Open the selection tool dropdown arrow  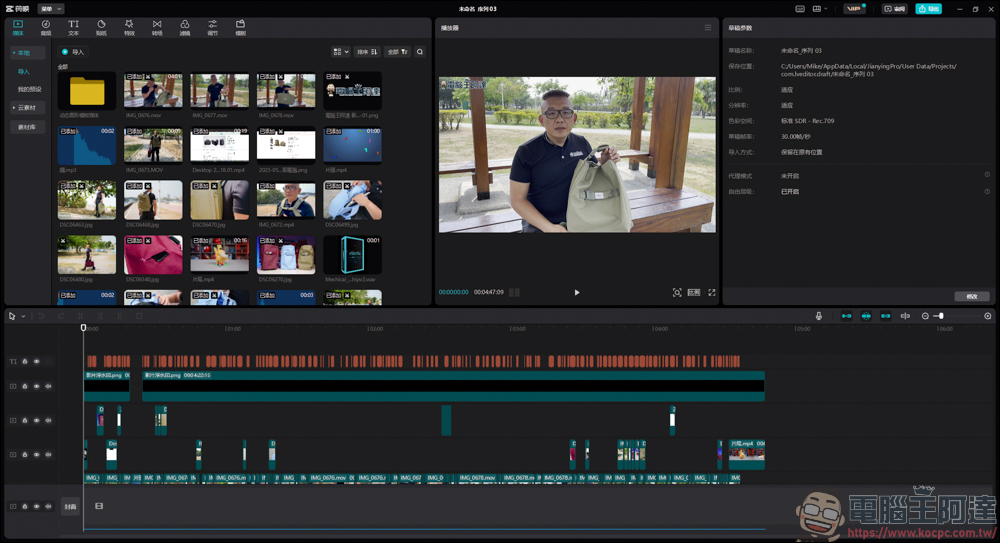point(23,316)
